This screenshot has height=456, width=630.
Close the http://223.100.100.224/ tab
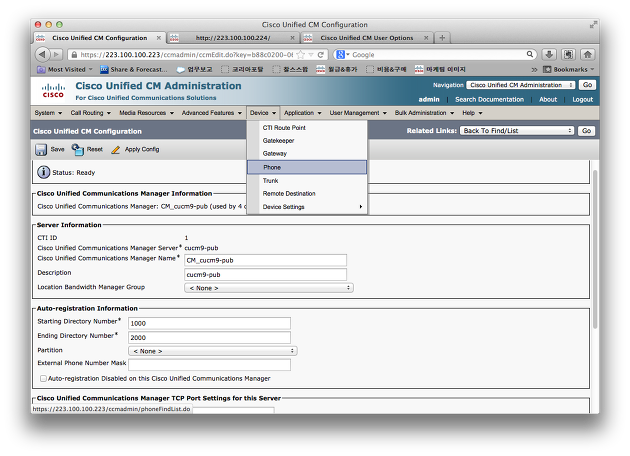292,38
